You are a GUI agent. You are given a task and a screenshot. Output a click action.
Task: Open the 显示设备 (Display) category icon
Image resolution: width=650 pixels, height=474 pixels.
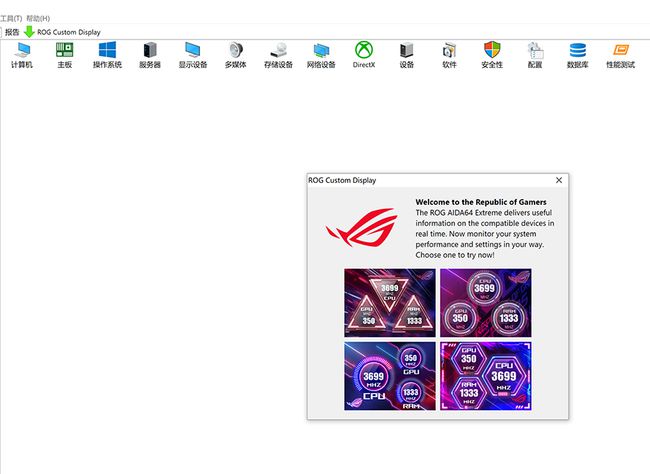pos(193,55)
